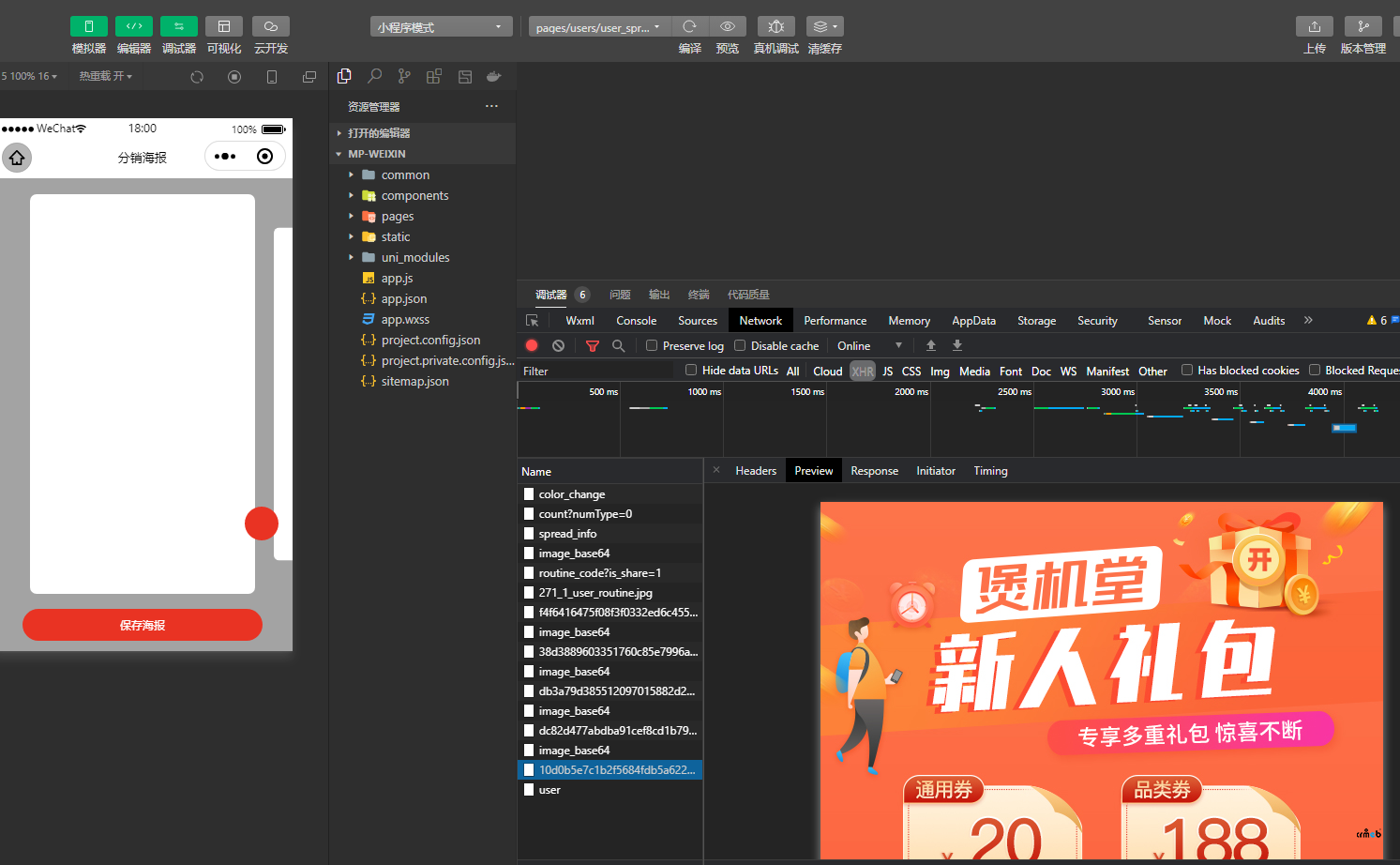This screenshot has height=865, width=1400.
Task: Open real device debugging (真机调试) icon
Action: [x=775, y=26]
